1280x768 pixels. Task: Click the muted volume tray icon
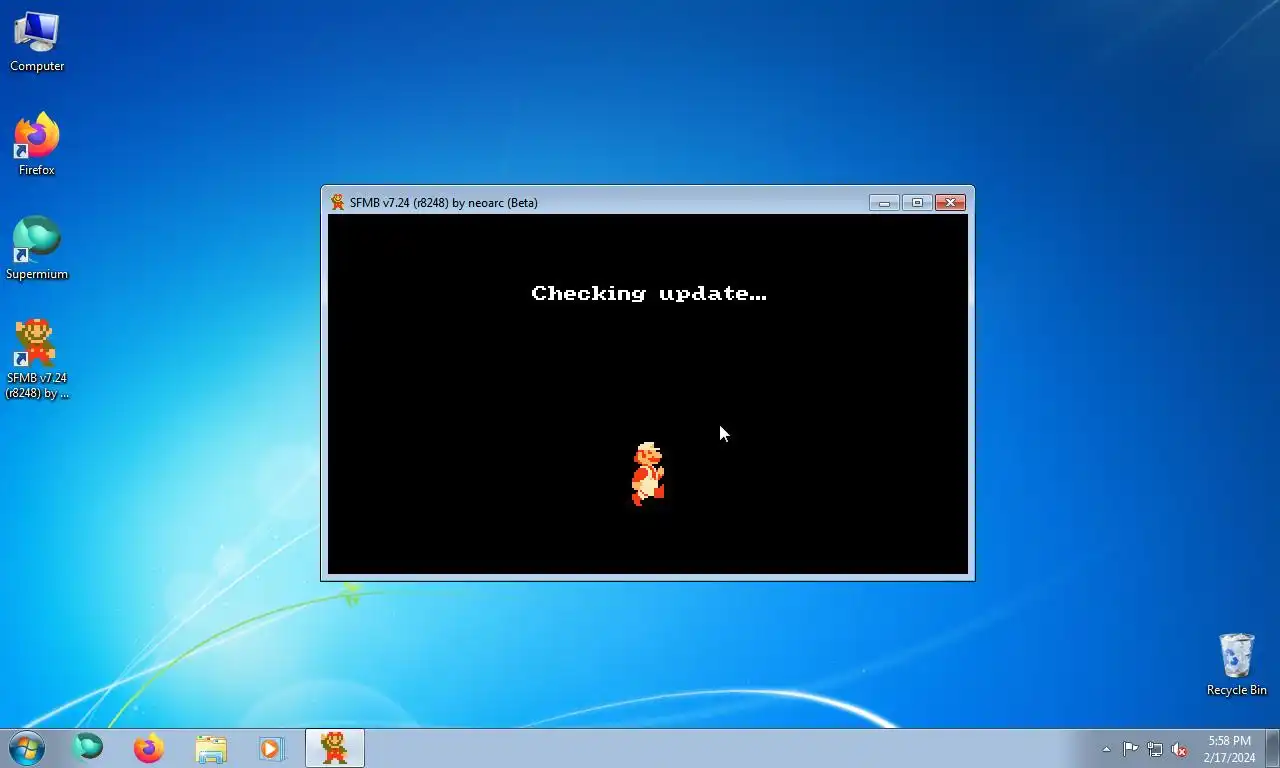(1179, 749)
